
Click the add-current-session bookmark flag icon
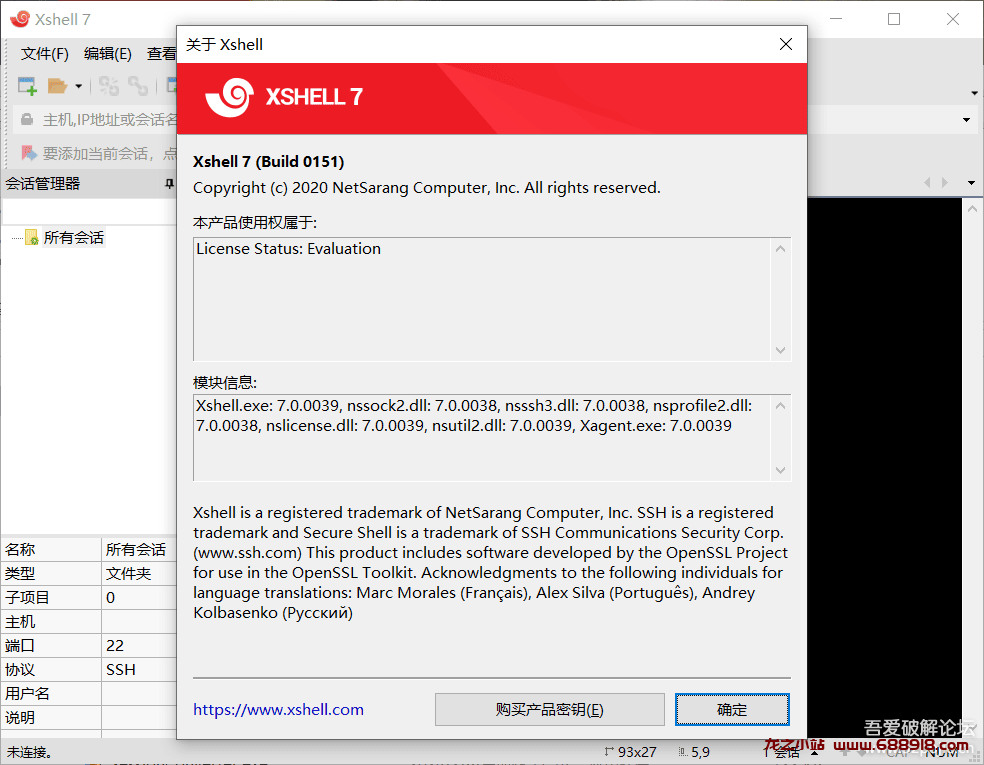coord(28,153)
